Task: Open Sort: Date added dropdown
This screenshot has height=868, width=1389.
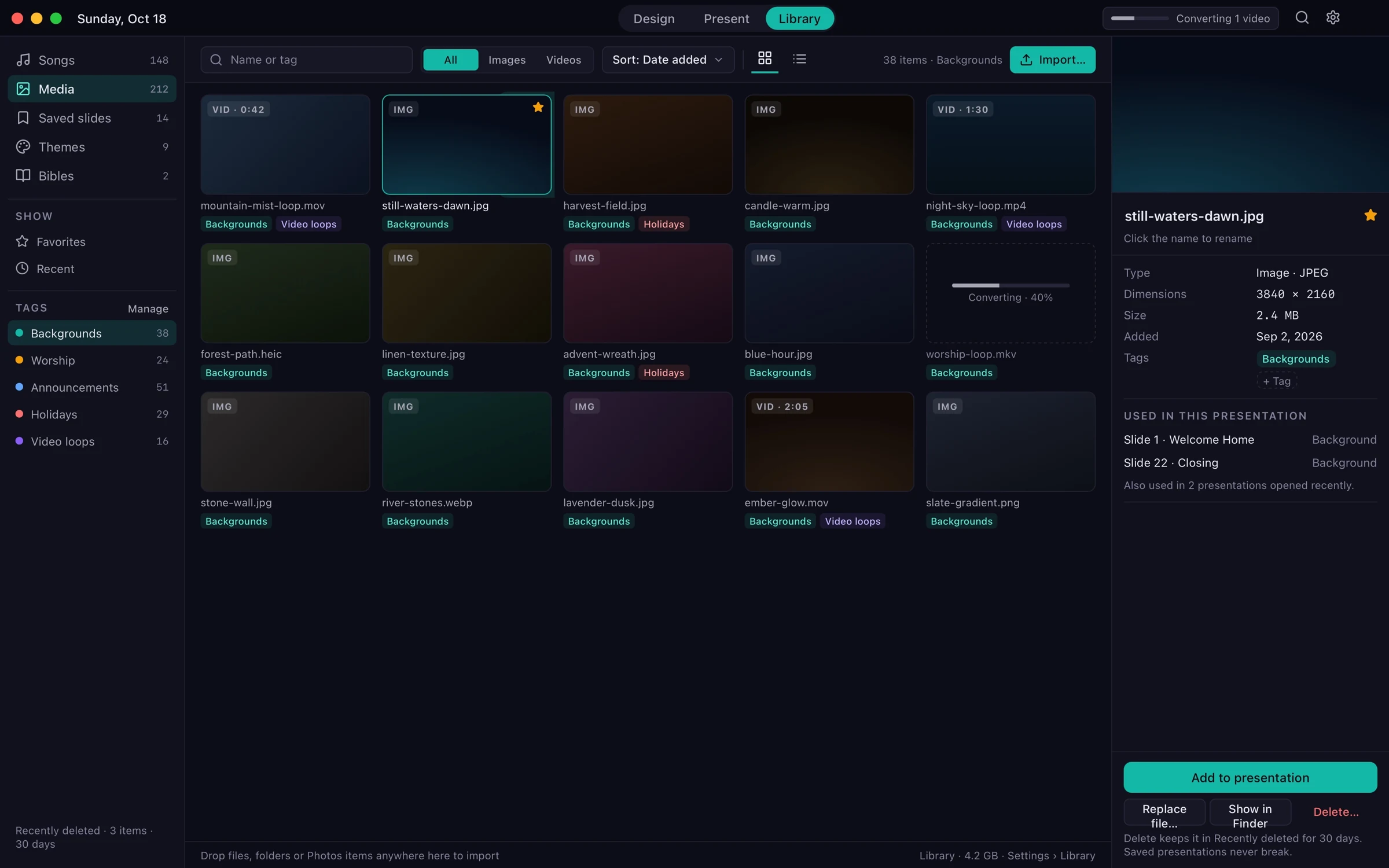Action: (668, 60)
